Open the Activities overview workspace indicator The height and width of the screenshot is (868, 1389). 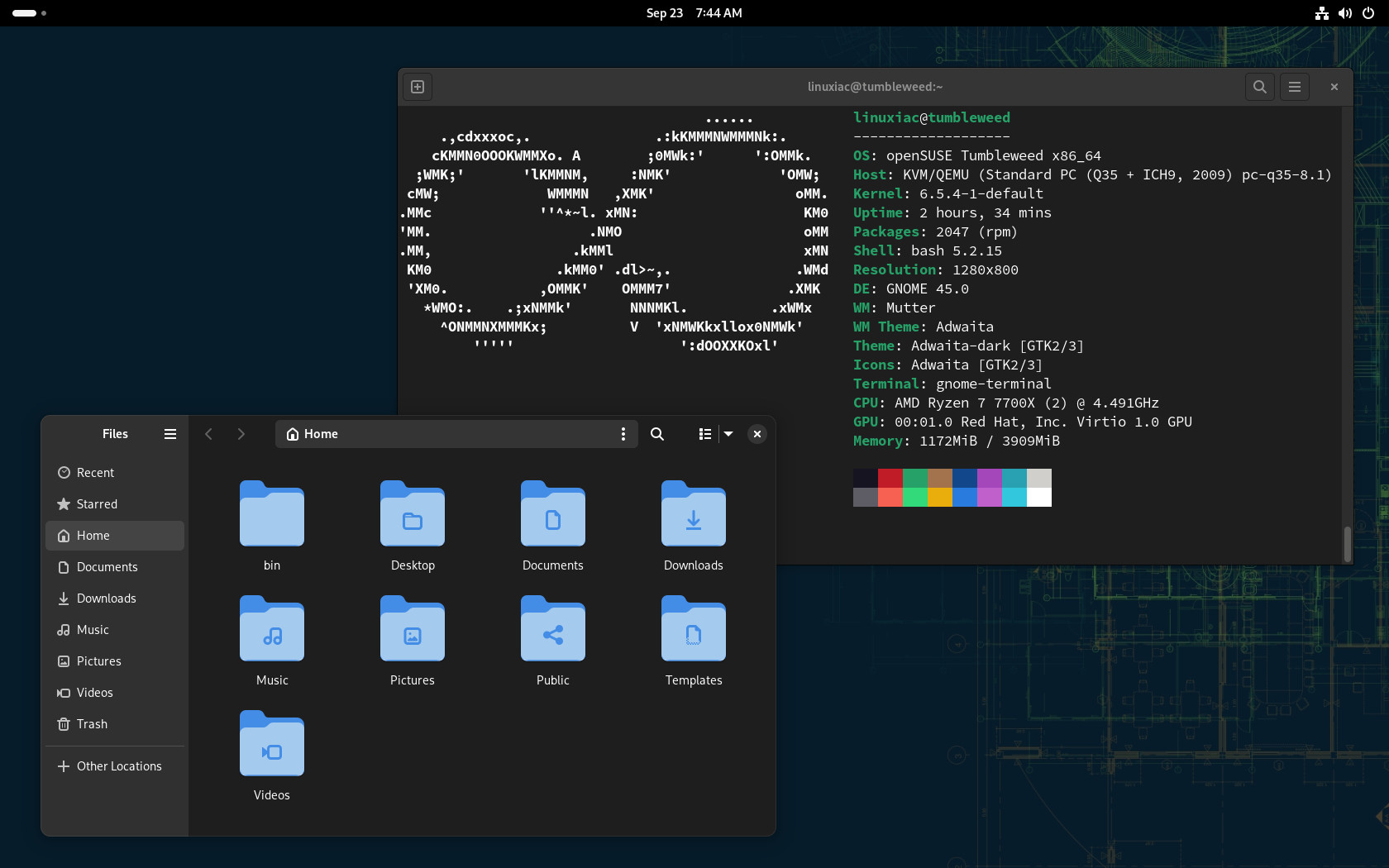point(30,13)
